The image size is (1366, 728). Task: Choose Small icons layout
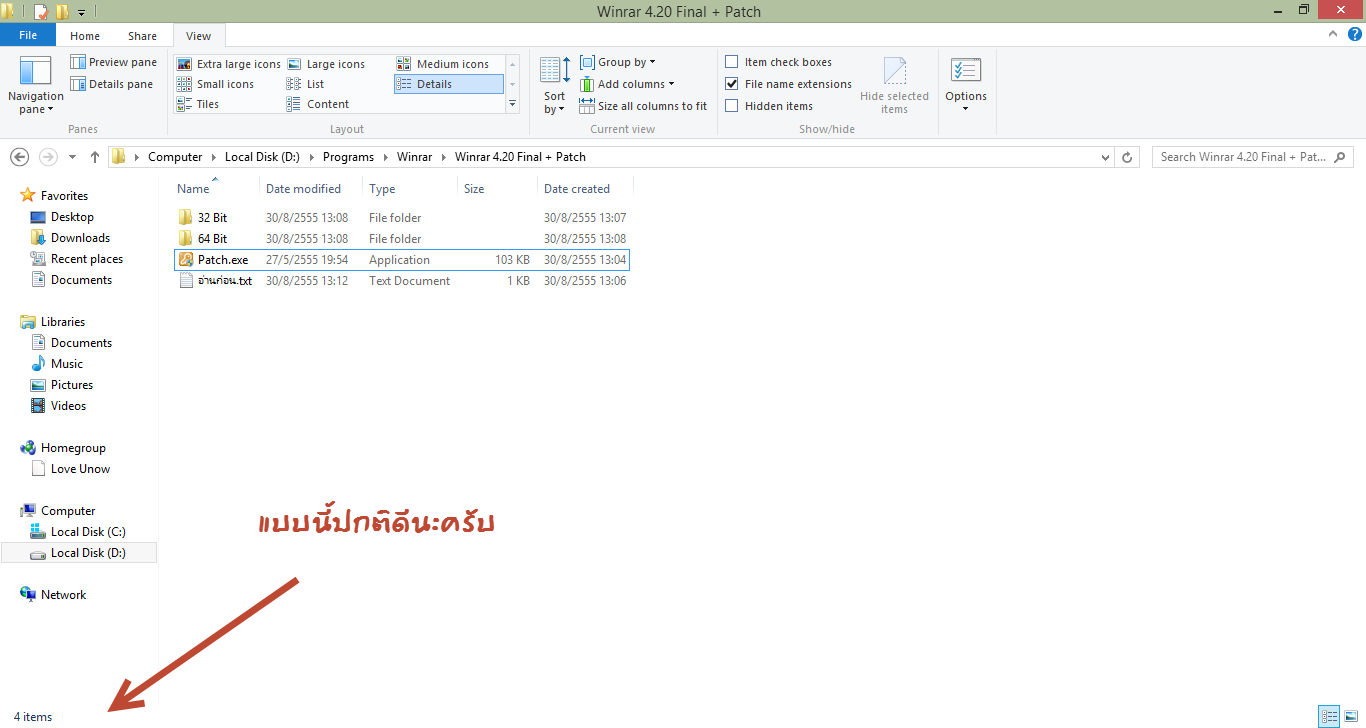click(x=215, y=84)
